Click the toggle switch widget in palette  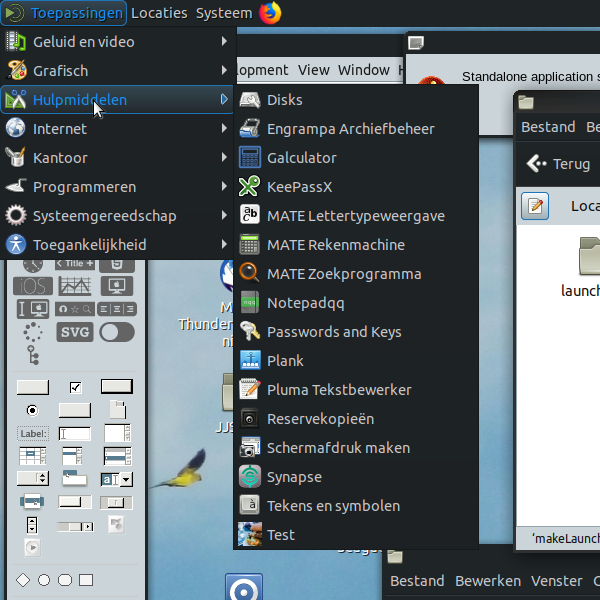(x=116, y=332)
